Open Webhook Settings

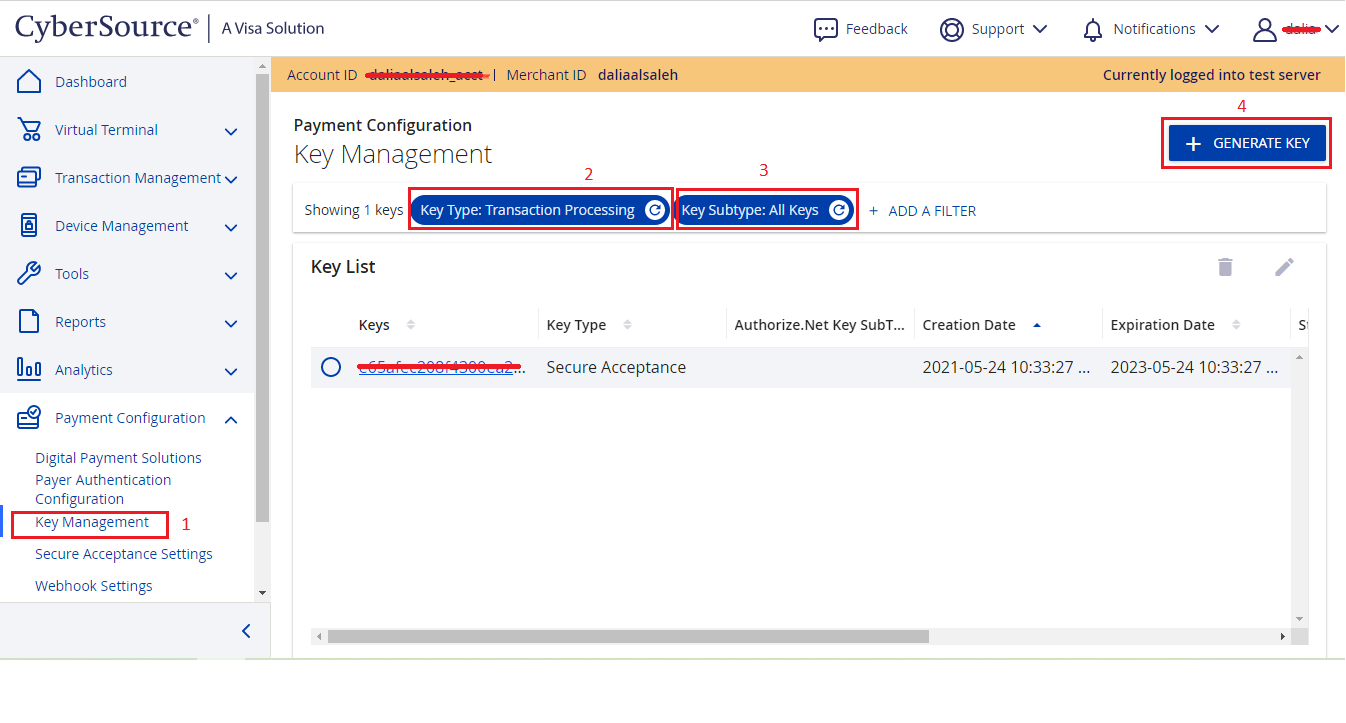tap(94, 586)
